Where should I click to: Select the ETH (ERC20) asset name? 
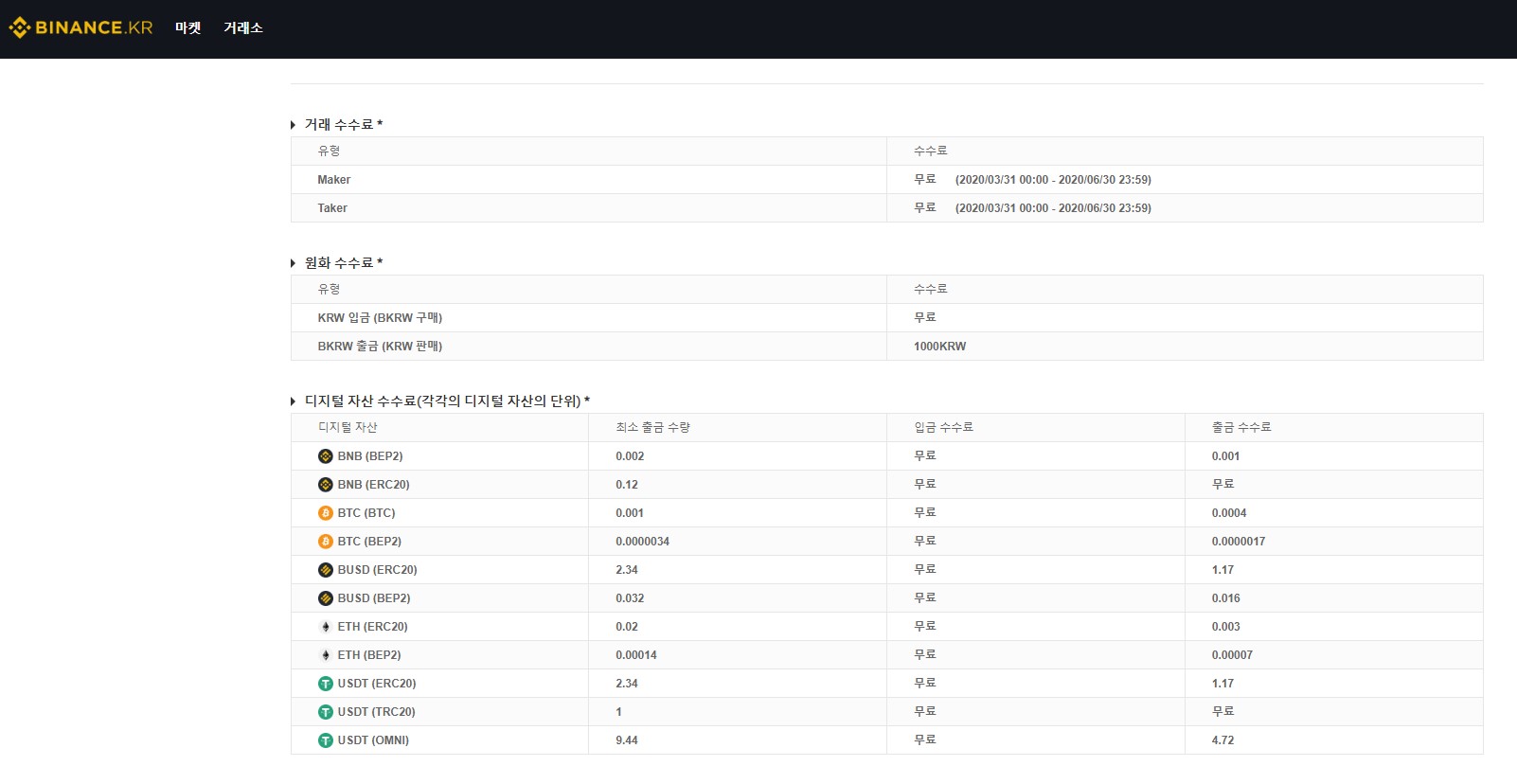(373, 627)
